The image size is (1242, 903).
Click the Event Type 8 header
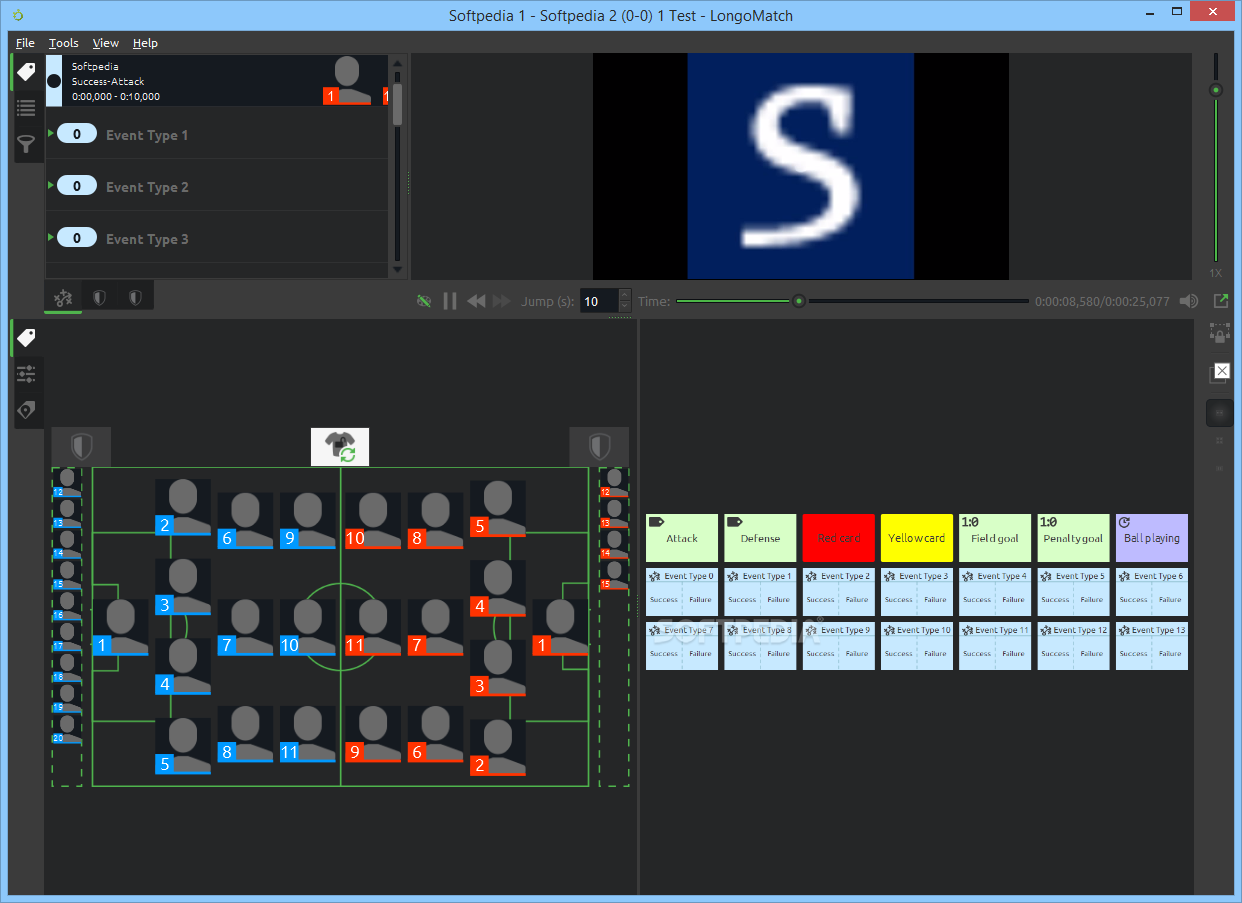(760, 630)
